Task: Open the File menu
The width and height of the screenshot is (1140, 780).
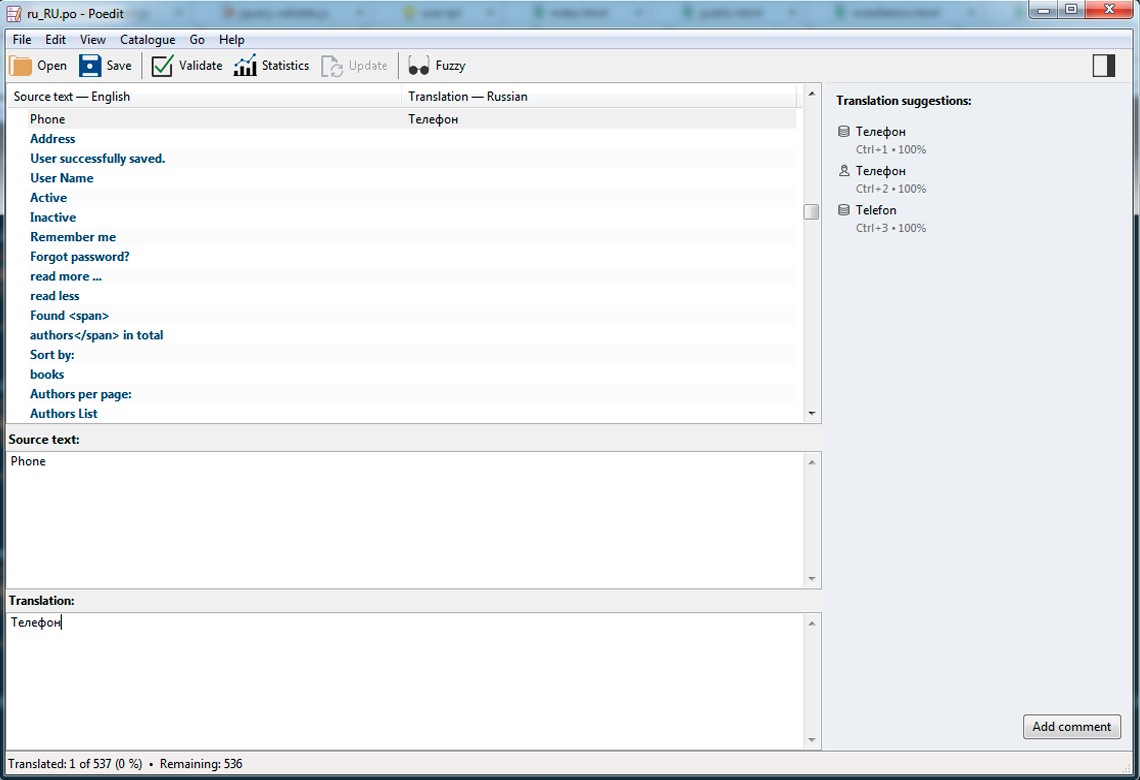Action: 22,40
